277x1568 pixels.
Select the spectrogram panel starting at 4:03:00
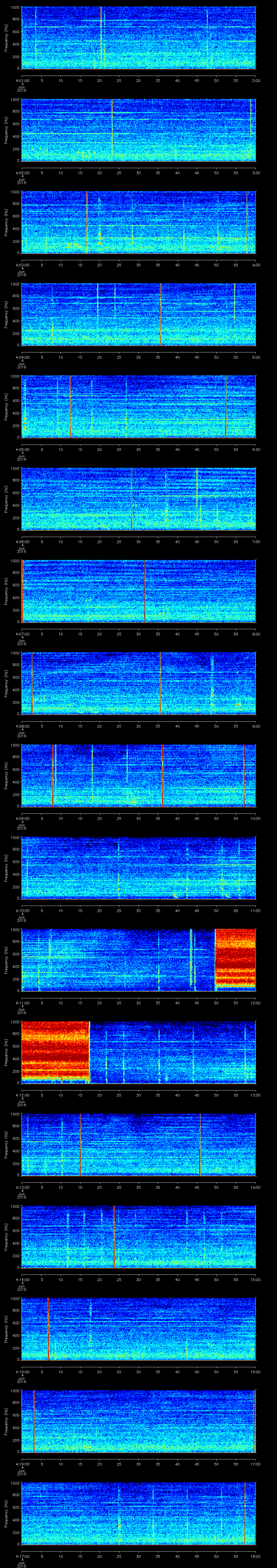tap(138, 222)
